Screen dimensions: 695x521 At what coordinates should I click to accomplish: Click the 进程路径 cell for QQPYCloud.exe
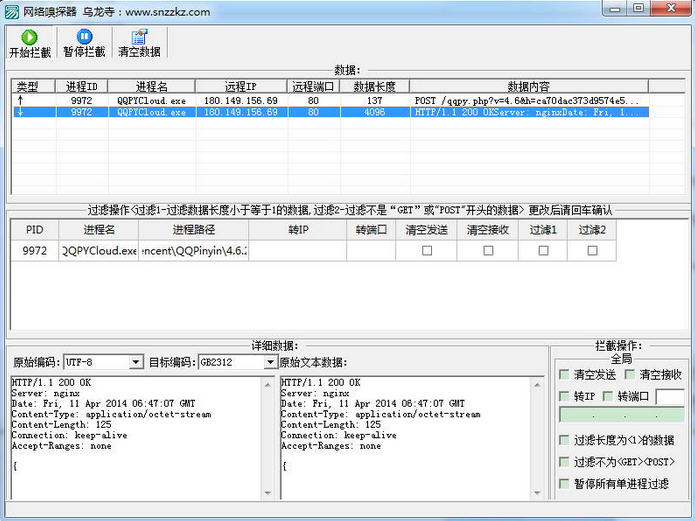[x=193, y=251]
